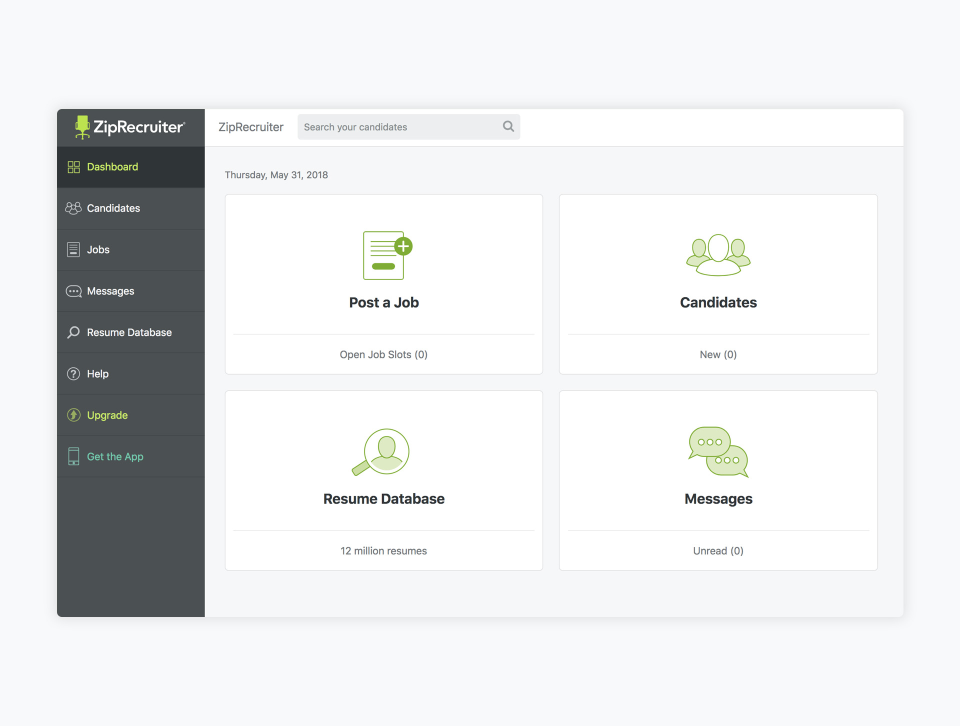Screen dimensions: 960x726
Task: Click the Resume Database magnifying-glass person icon
Action: coord(384,451)
